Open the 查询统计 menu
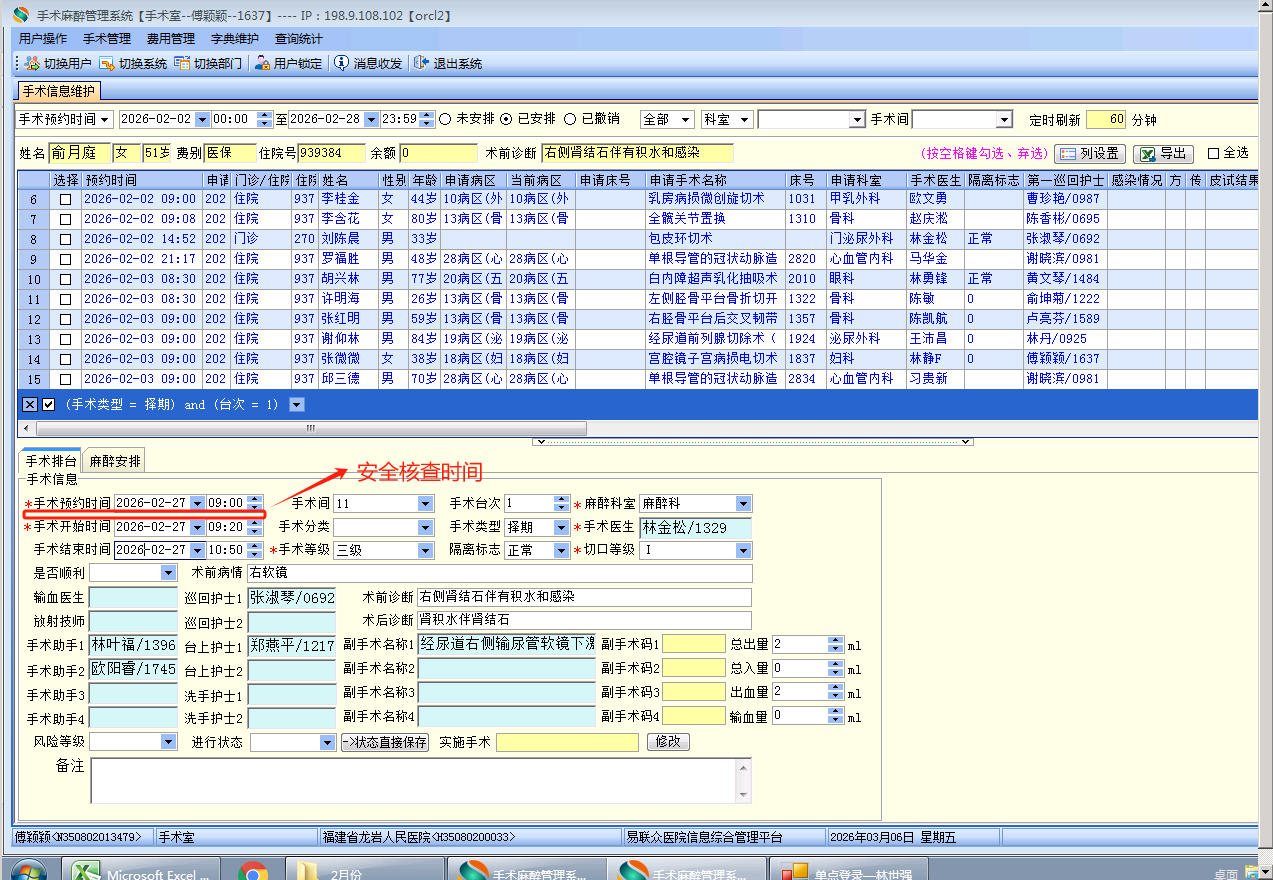The image size is (1273, 880). coord(299,39)
